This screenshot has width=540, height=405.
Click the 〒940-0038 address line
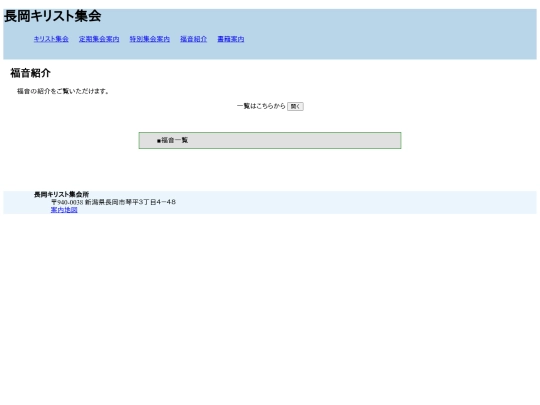click(113, 202)
